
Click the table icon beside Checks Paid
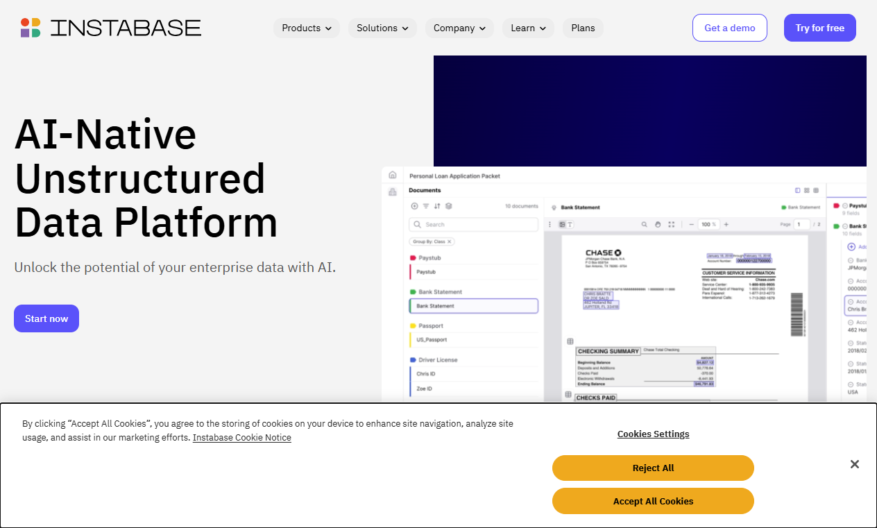pyautogui.click(x=568, y=394)
